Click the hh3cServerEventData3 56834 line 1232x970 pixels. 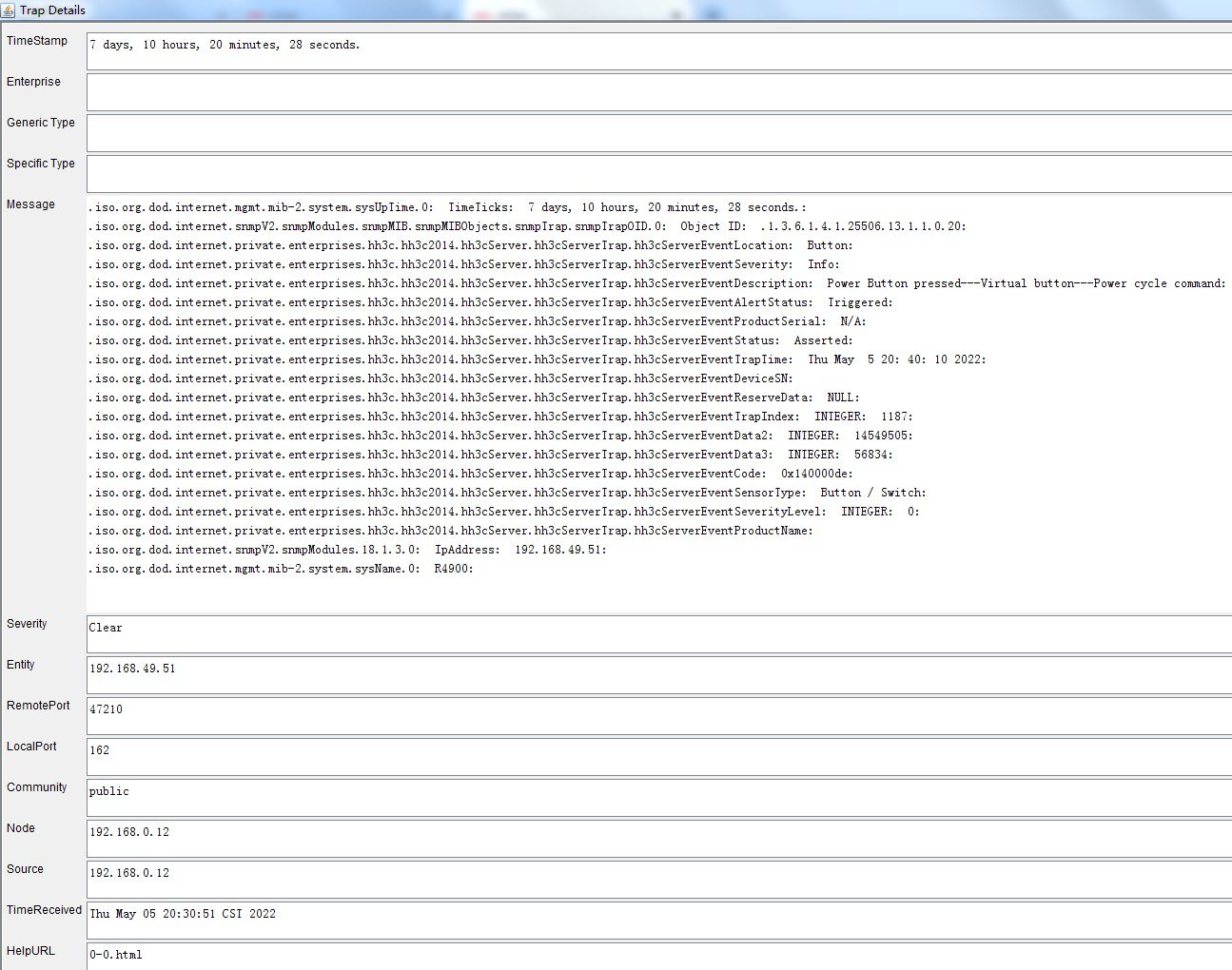(x=491, y=455)
